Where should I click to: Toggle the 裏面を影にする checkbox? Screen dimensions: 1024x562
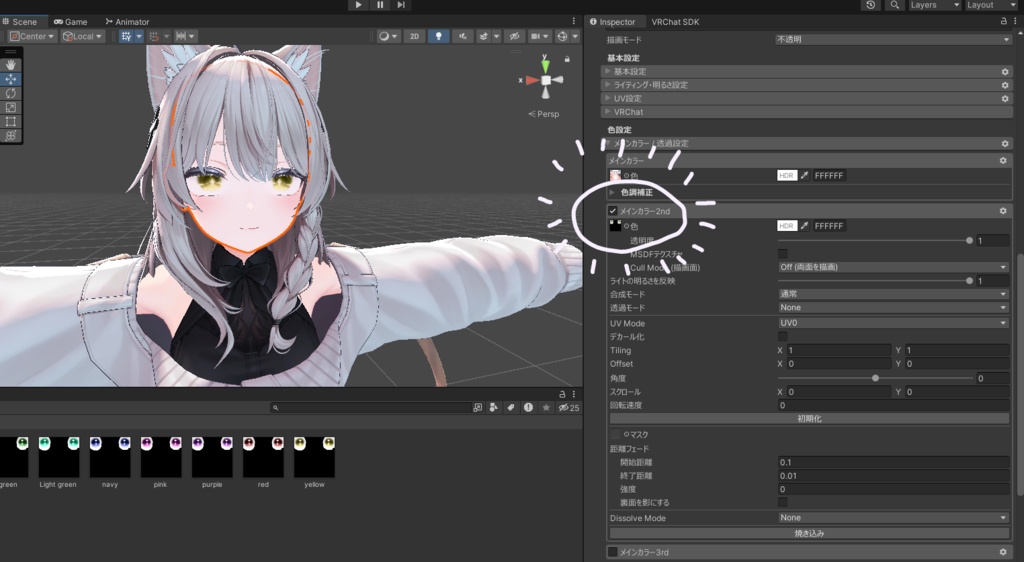(x=782, y=502)
